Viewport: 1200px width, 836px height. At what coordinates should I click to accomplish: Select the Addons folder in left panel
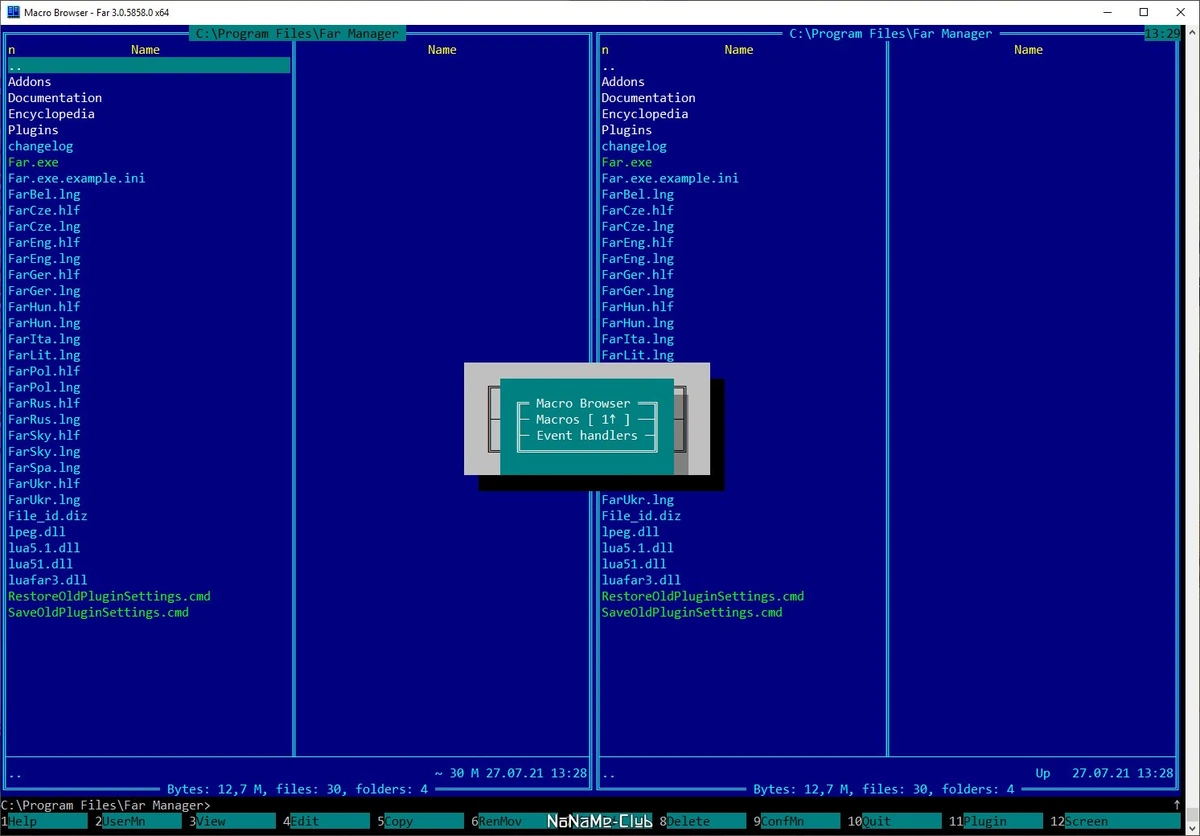(30, 82)
